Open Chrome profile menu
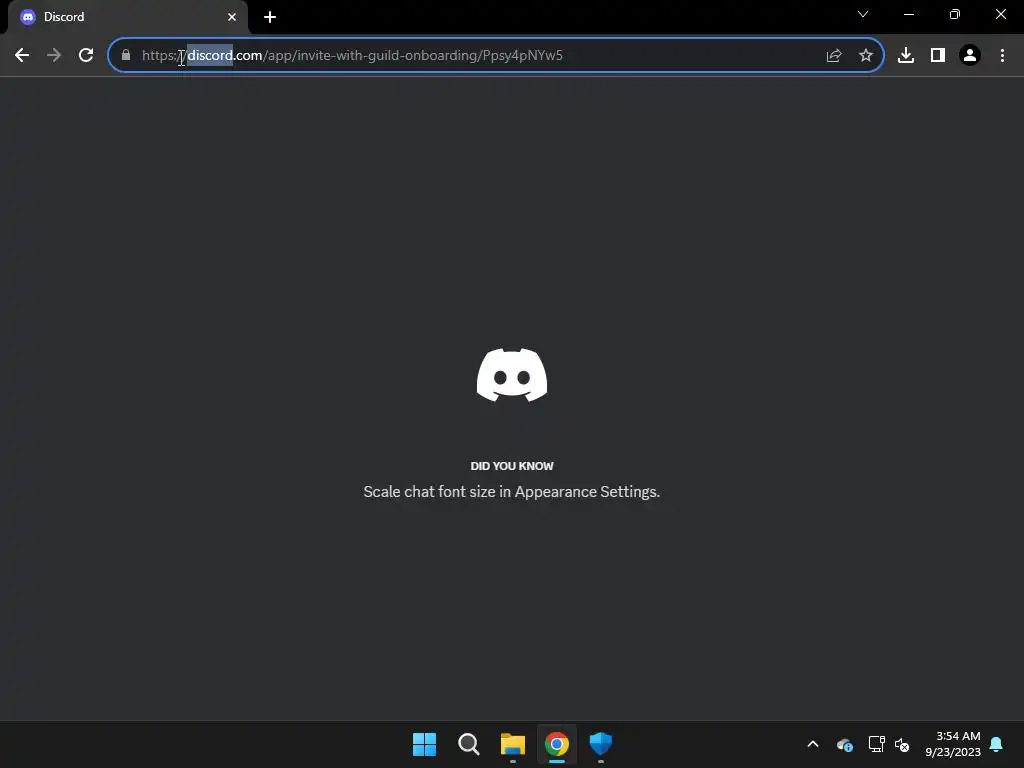This screenshot has height=768, width=1024. (x=970, y=56)
